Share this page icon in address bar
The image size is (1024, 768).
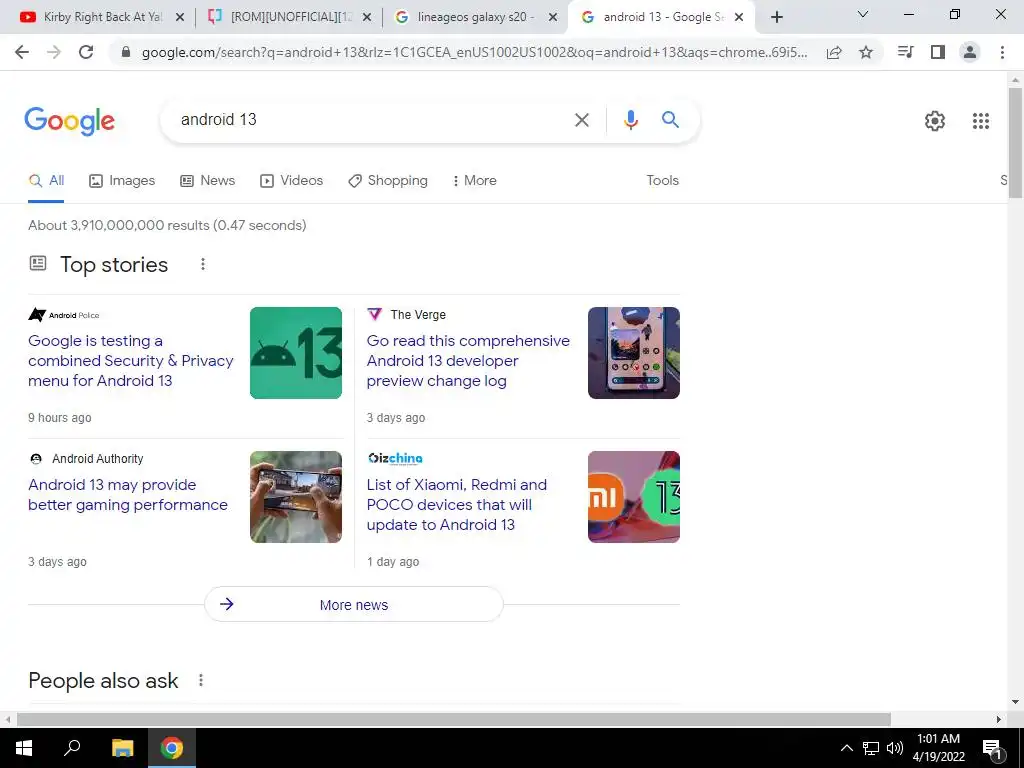coord(834,52)
